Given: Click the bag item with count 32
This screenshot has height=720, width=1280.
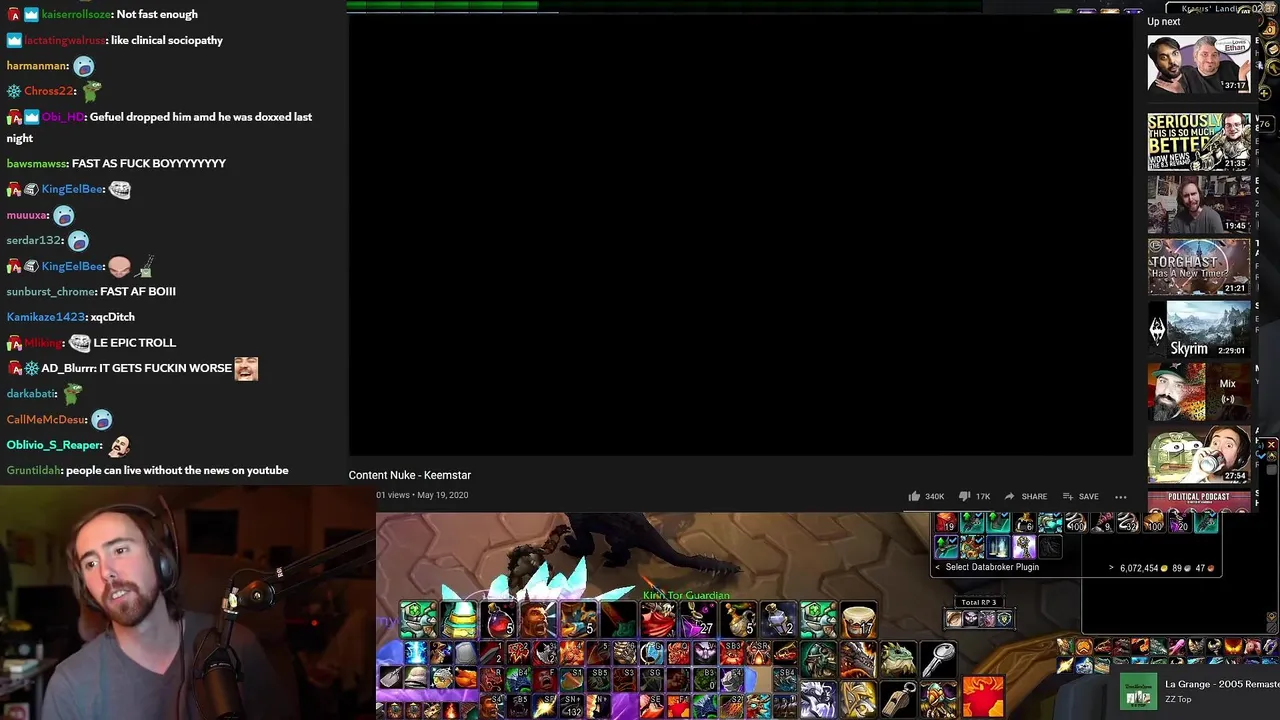Looking at the screenshot, I should pos(1128,522).
